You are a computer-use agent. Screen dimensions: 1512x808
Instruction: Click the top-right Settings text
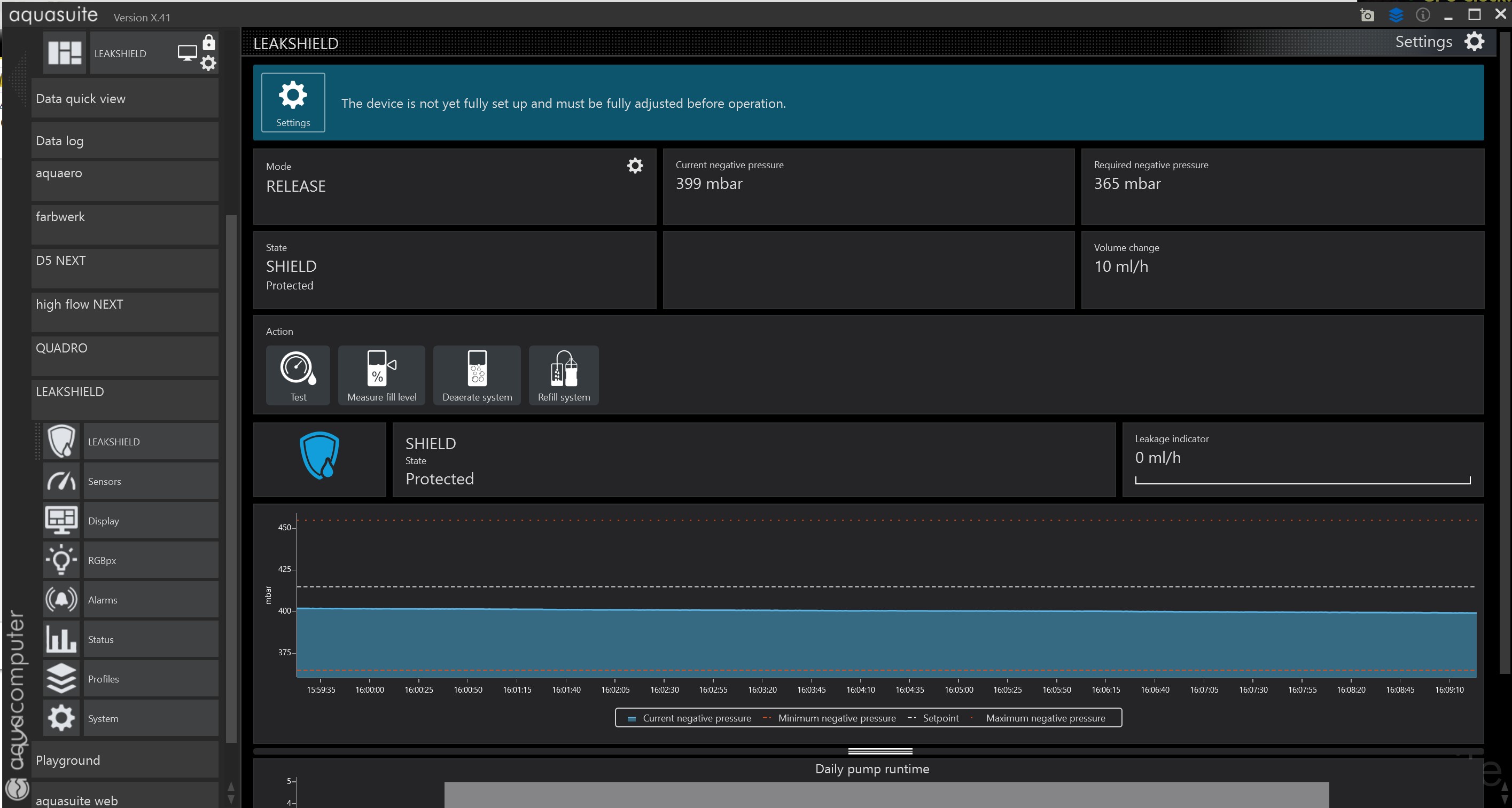click(x=1423, y=42)
